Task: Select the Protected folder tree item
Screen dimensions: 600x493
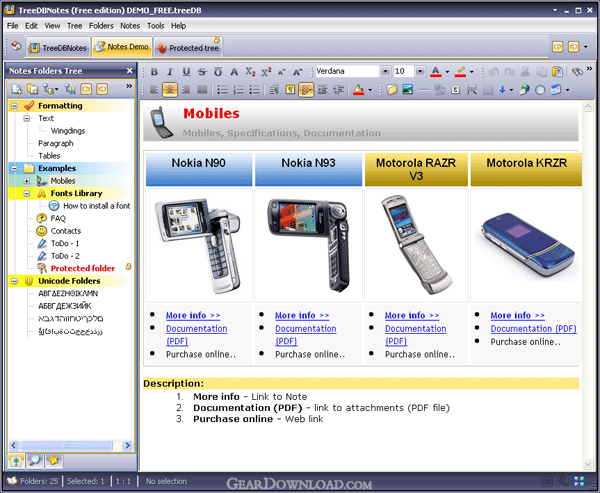Action: click(83, 268)
